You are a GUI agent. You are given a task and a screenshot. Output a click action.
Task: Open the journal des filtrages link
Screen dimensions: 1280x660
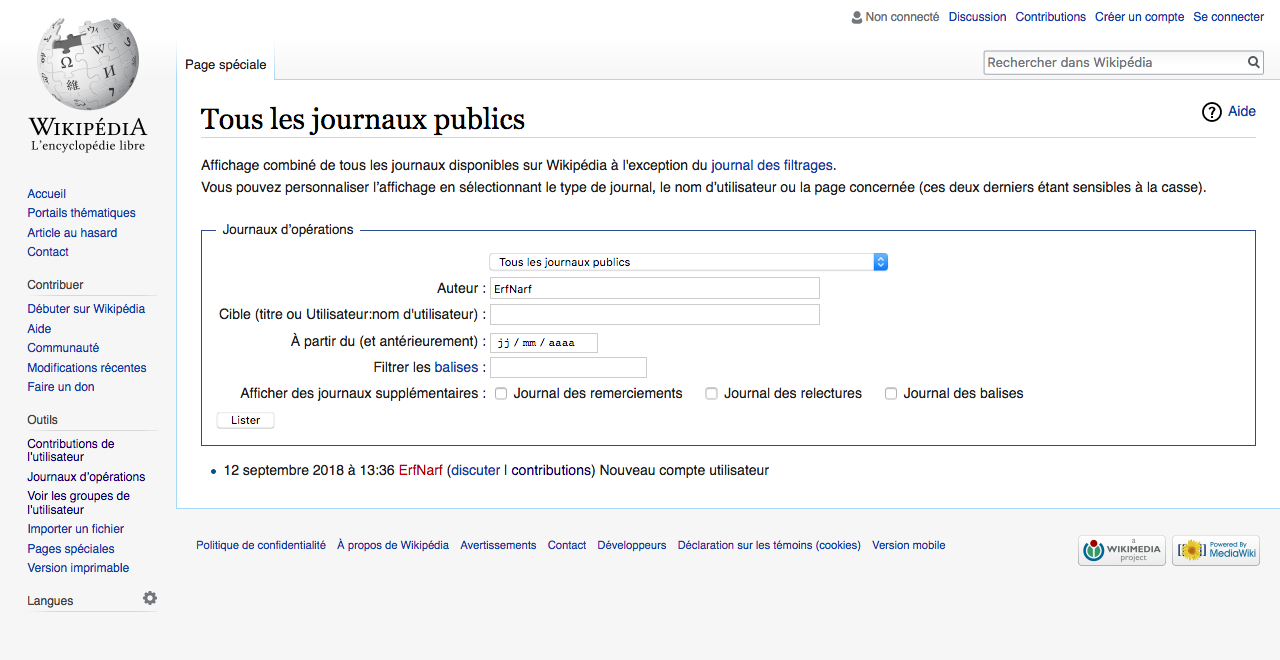pos(771,166)
